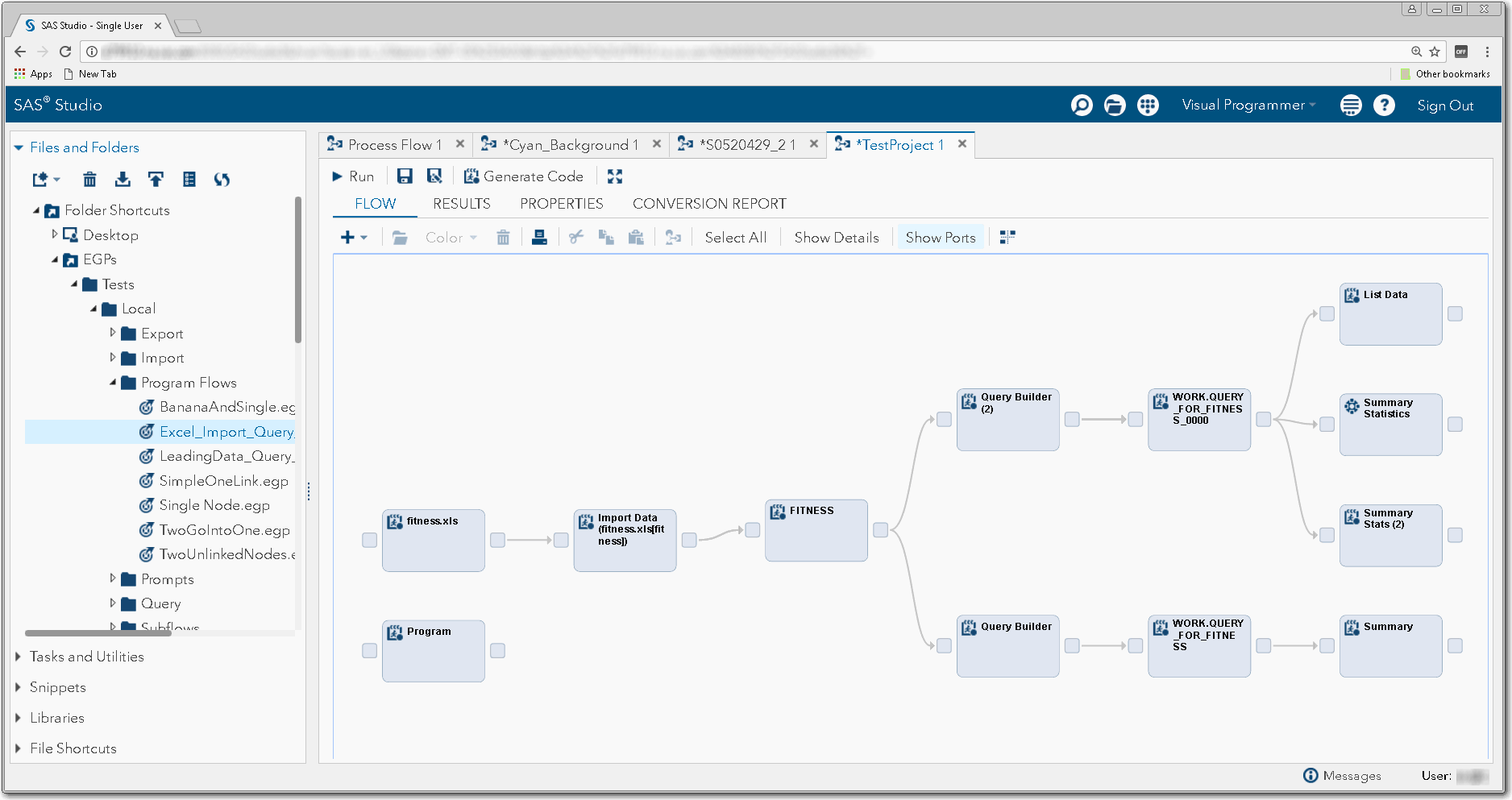Image resolution: width=1512 pixels, height=800 pixels.
Task: Click the search icon in the SAS header
Action: pos(1082,106)
